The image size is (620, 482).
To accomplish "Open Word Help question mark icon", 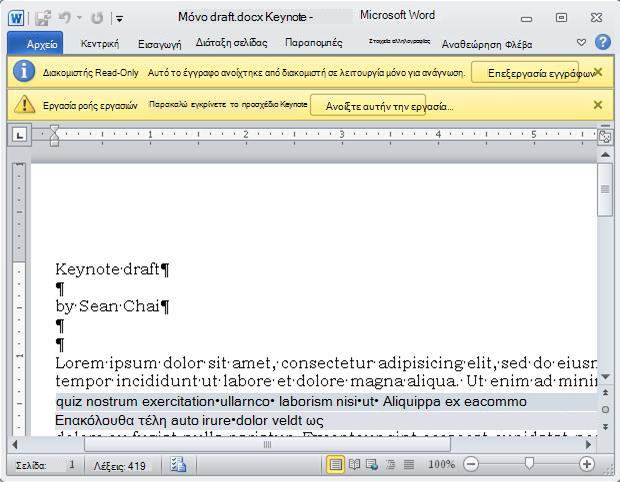I will pos(603,42).
